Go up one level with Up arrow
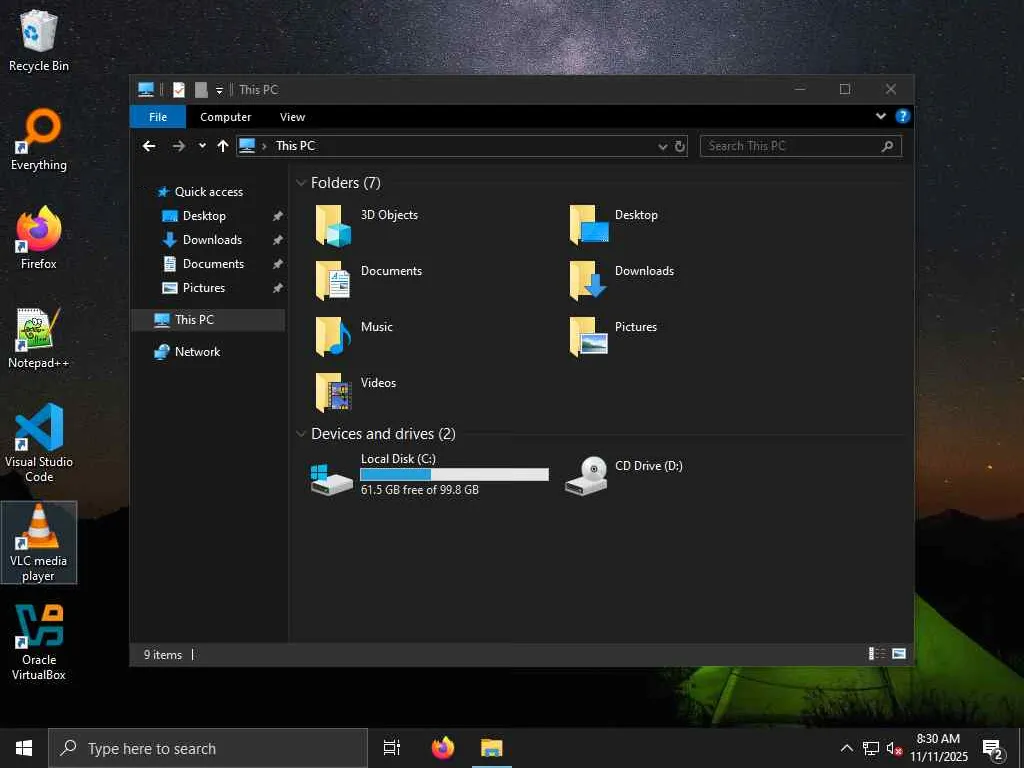The image size is (1024, 768). tap(223, 146)
